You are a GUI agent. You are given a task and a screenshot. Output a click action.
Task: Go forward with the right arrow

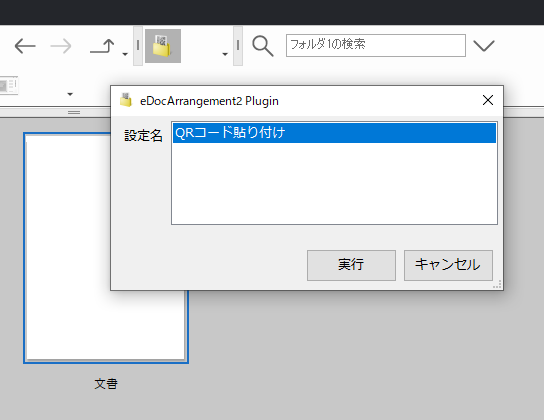point(61,46)
